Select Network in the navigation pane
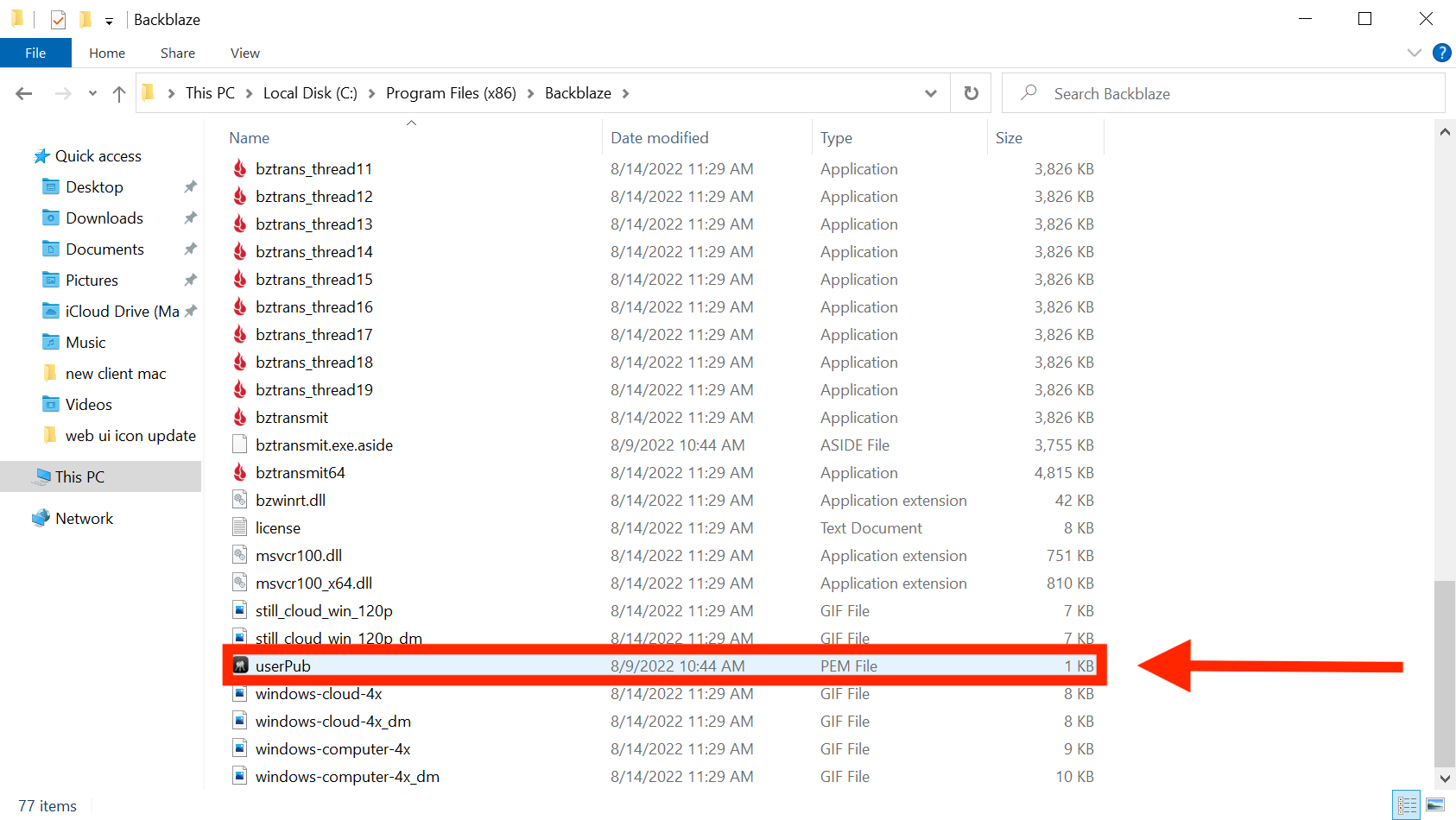 click(x=84, y=519)
